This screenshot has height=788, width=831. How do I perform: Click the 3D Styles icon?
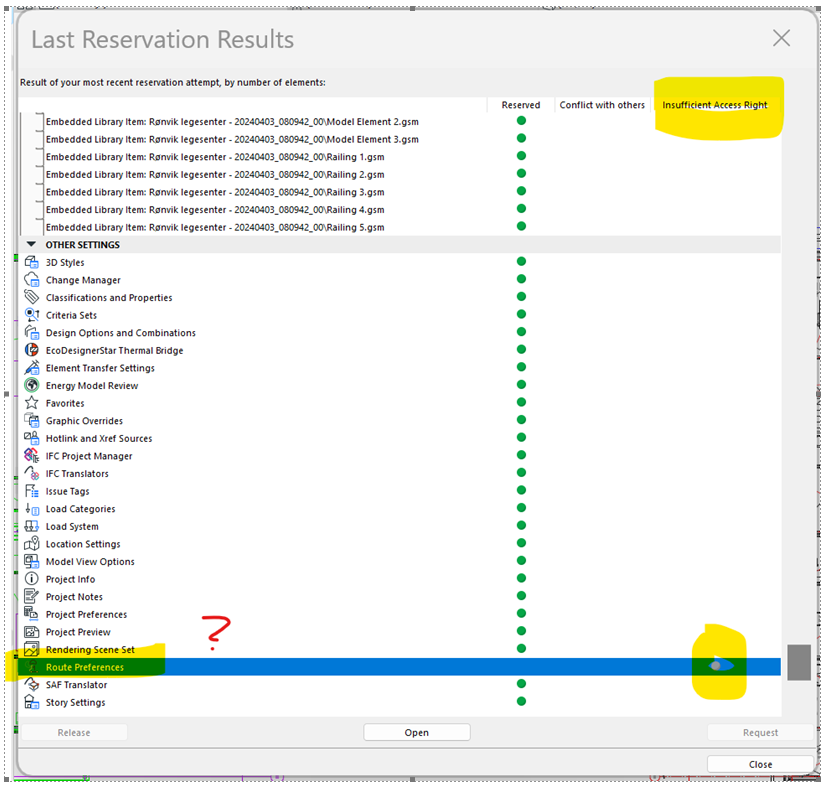pos(32,263)
